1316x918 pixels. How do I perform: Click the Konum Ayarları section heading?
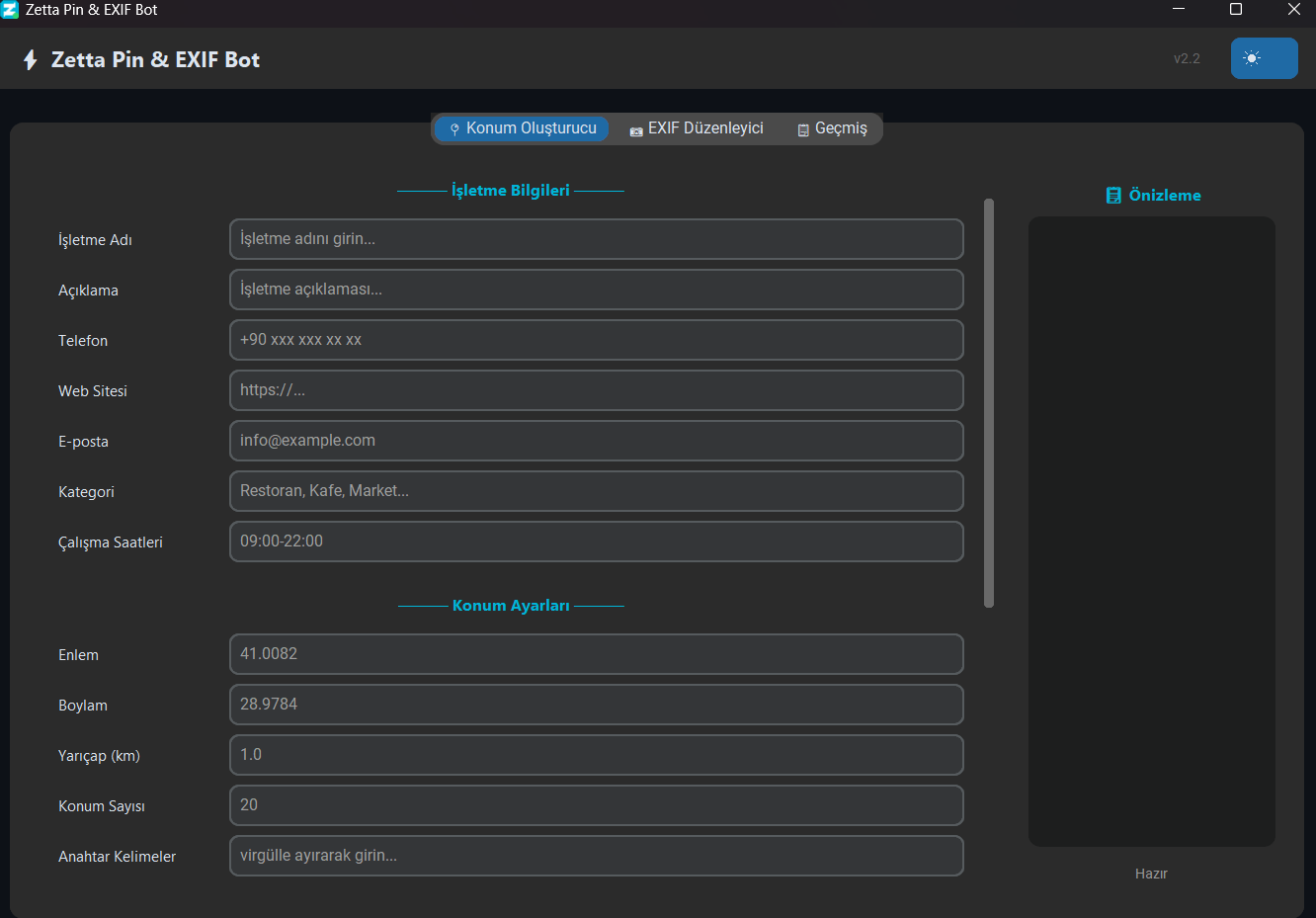(511, 606)
